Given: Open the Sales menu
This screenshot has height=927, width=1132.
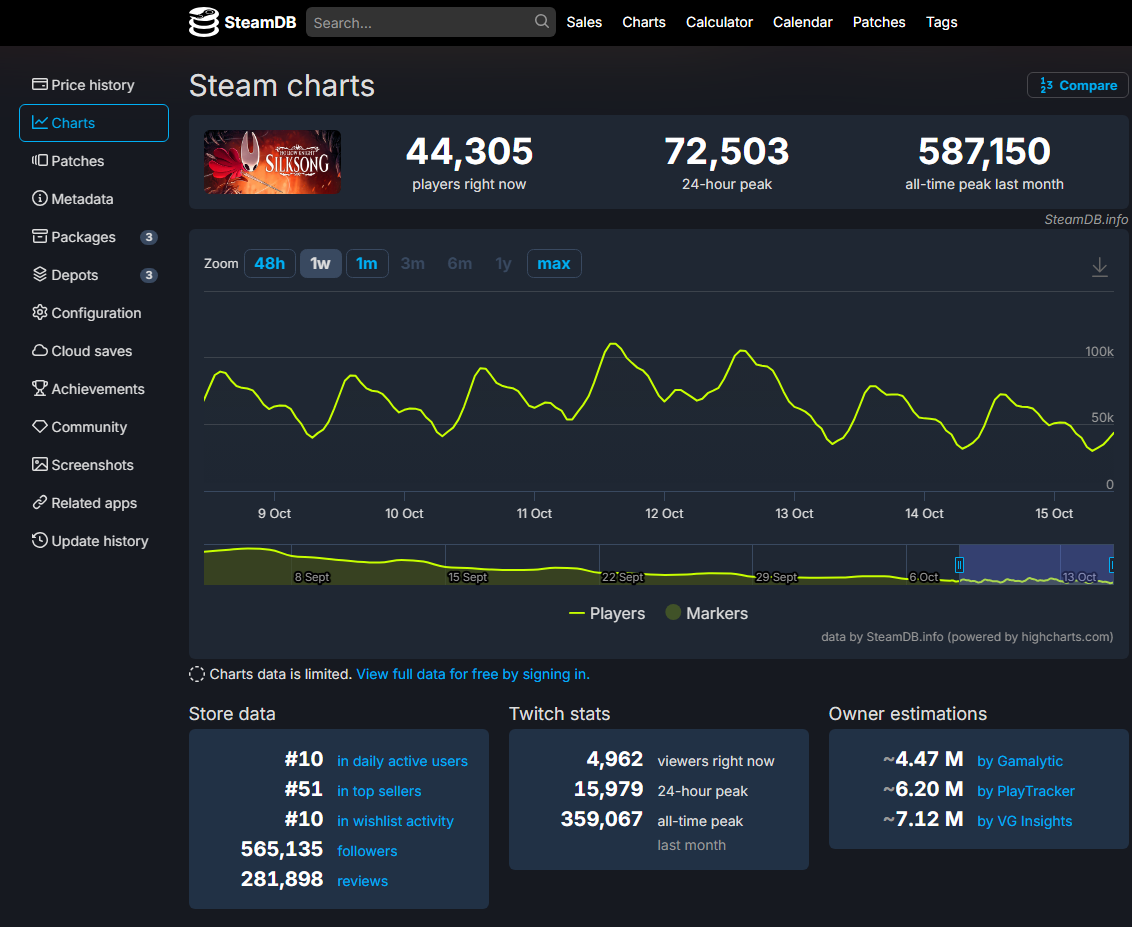Looking at the screenshot, I should (x=584, y=22).
